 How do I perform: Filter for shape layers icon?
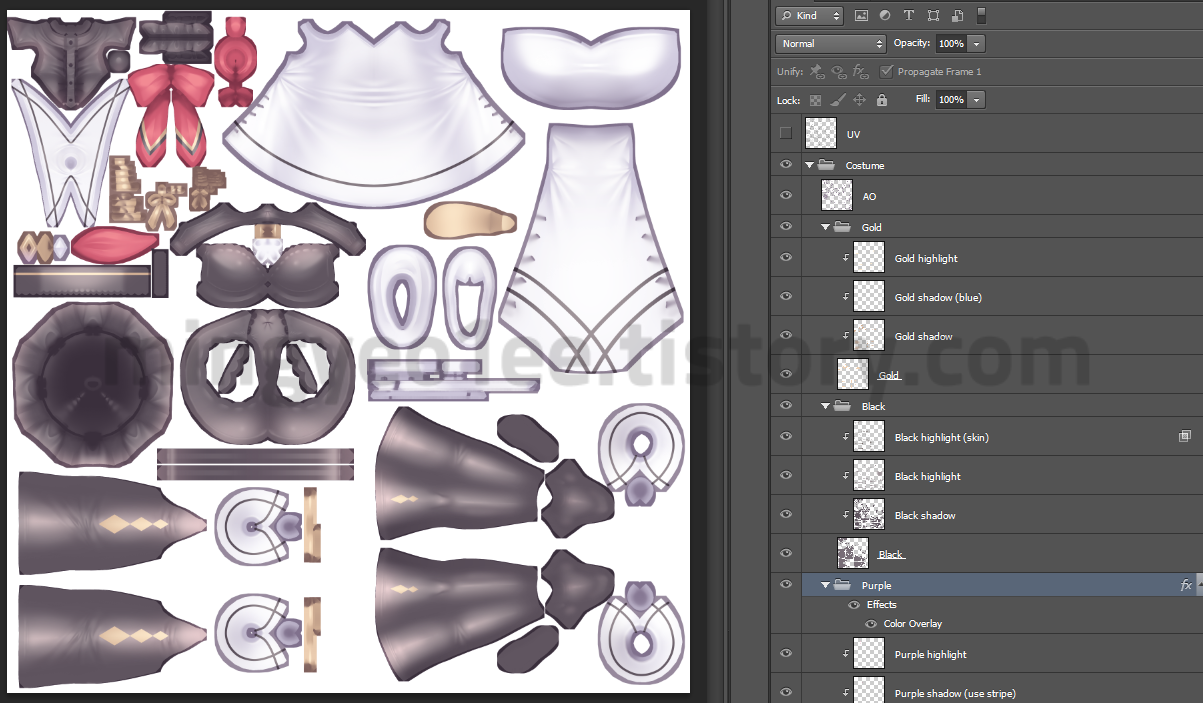pos(933,15)
